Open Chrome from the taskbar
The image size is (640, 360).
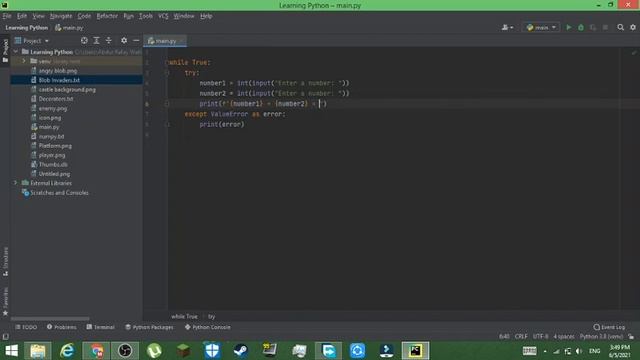96,351
